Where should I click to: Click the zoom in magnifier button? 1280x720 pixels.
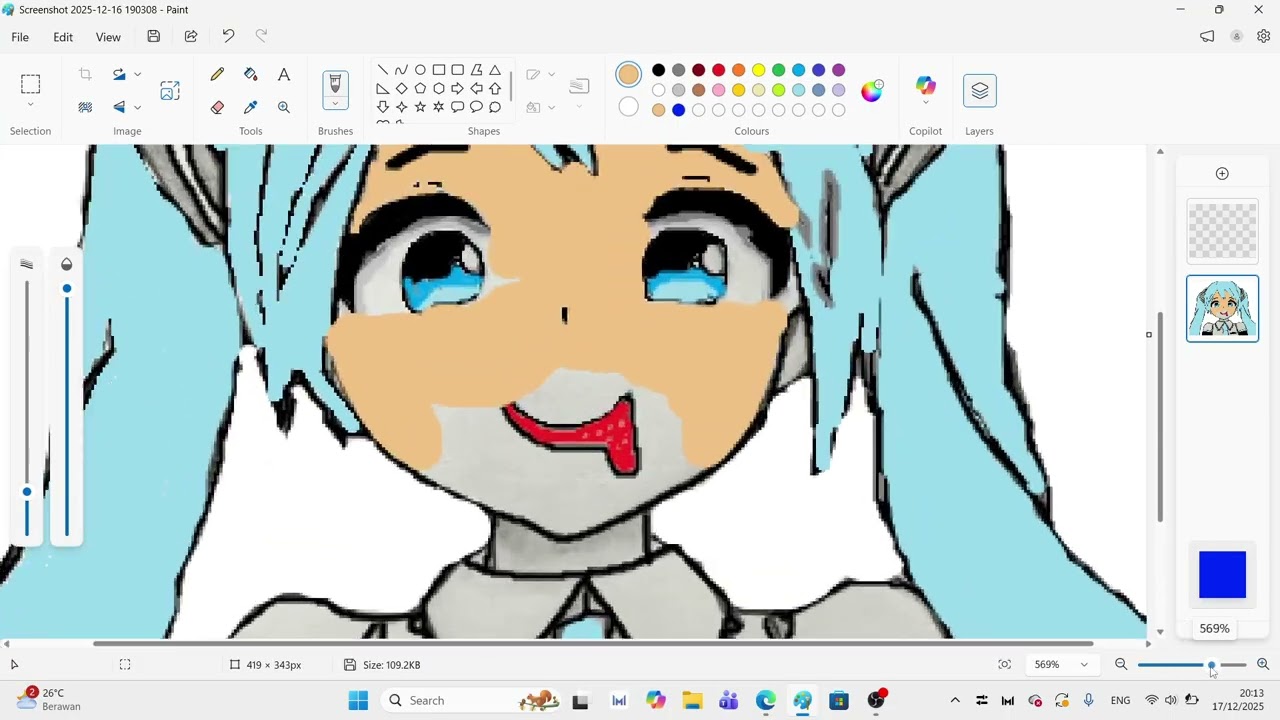pyautogui.click(x=1263, y=665)
